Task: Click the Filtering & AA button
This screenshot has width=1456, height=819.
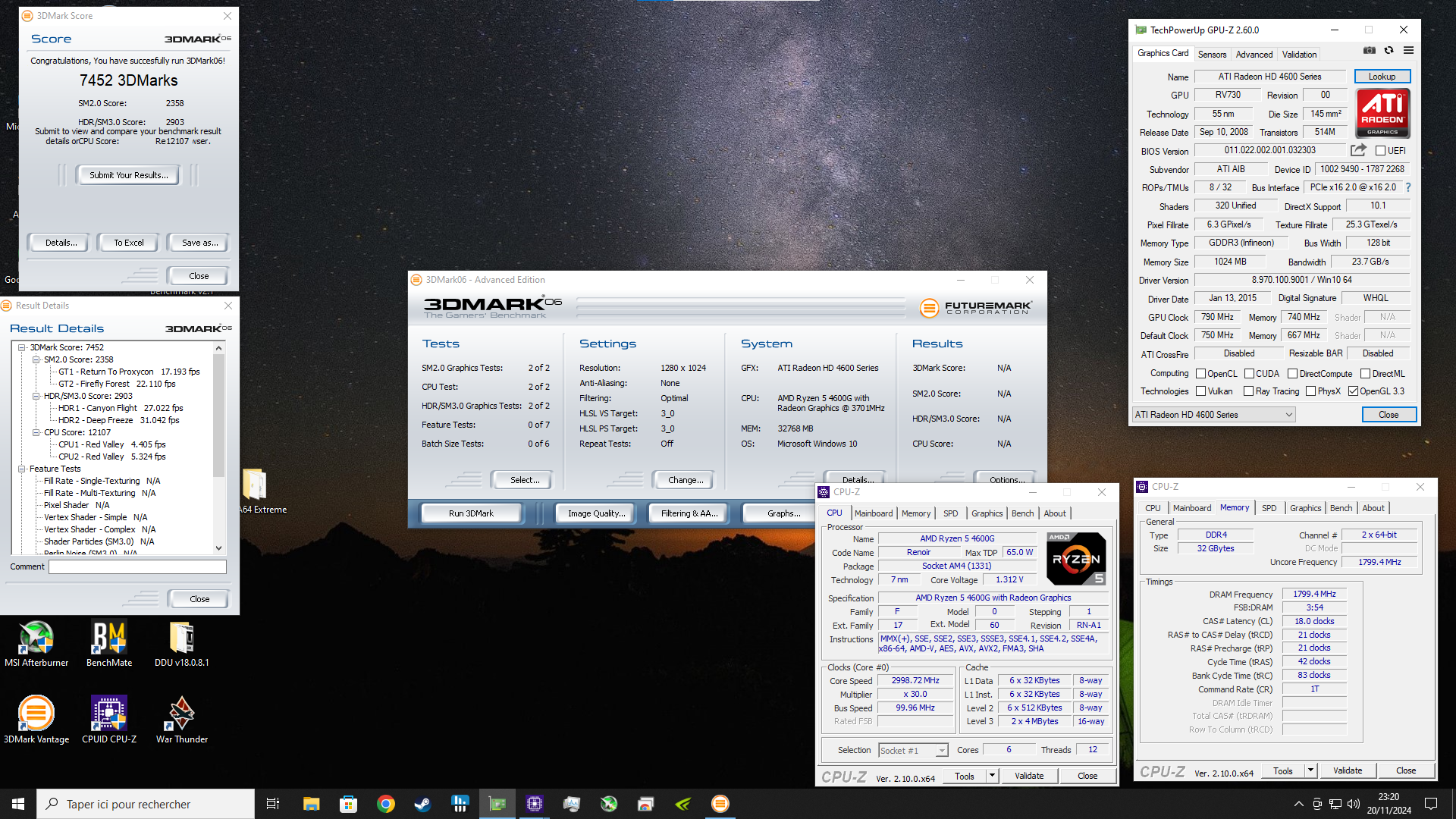Action: (x=689, y=513)
